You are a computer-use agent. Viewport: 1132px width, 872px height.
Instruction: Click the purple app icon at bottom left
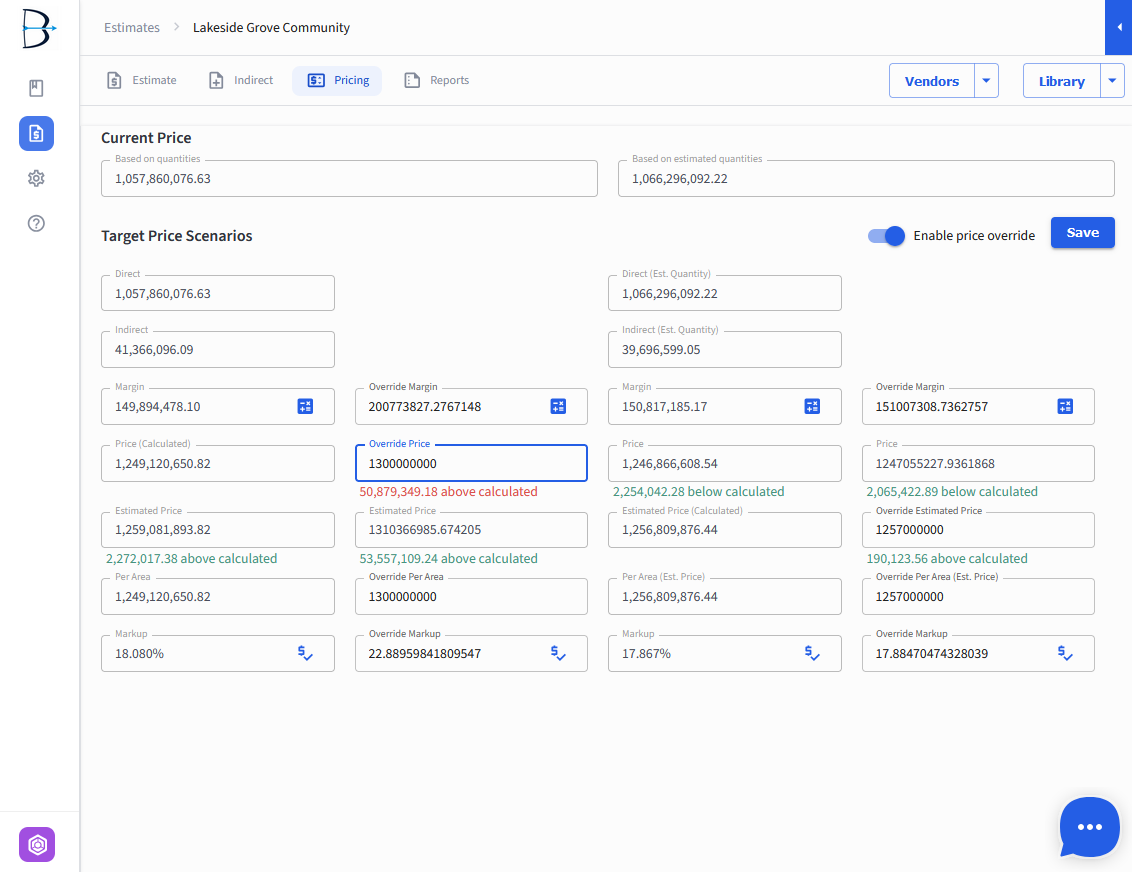[x=36, y=844]
